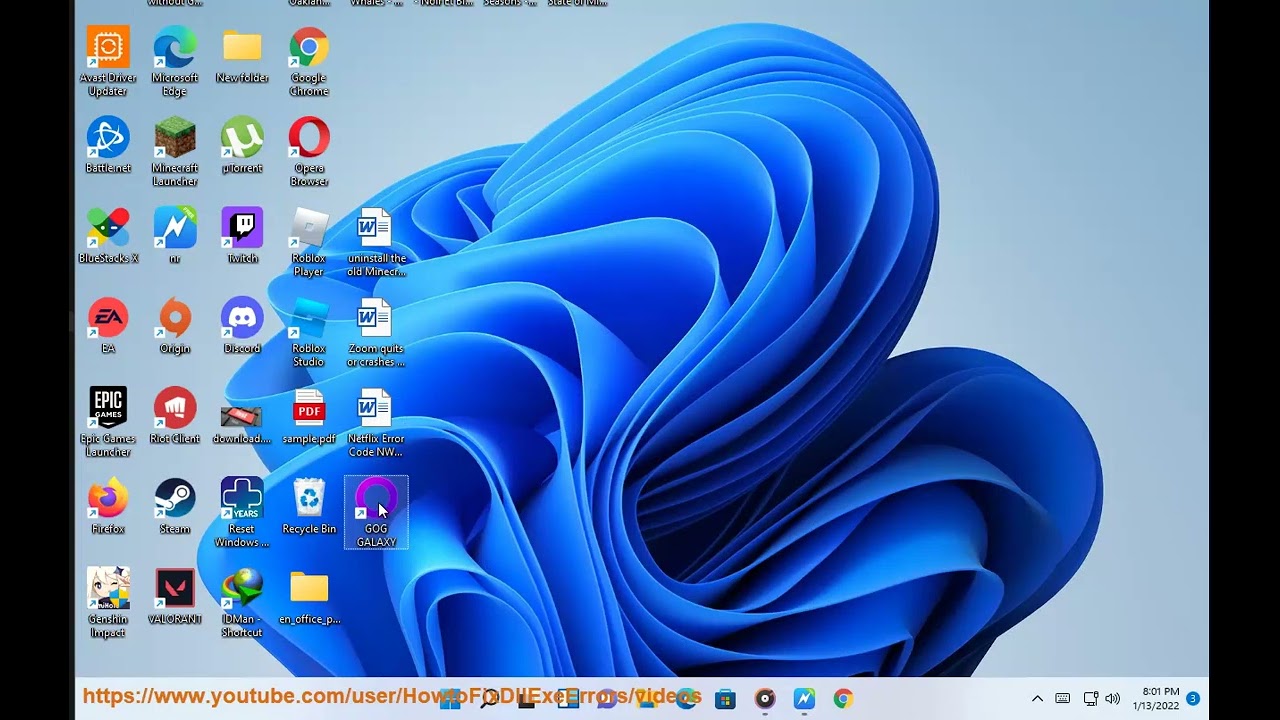
Task: Click the Genshin Impact shortcut
Action: coord(108,602)
